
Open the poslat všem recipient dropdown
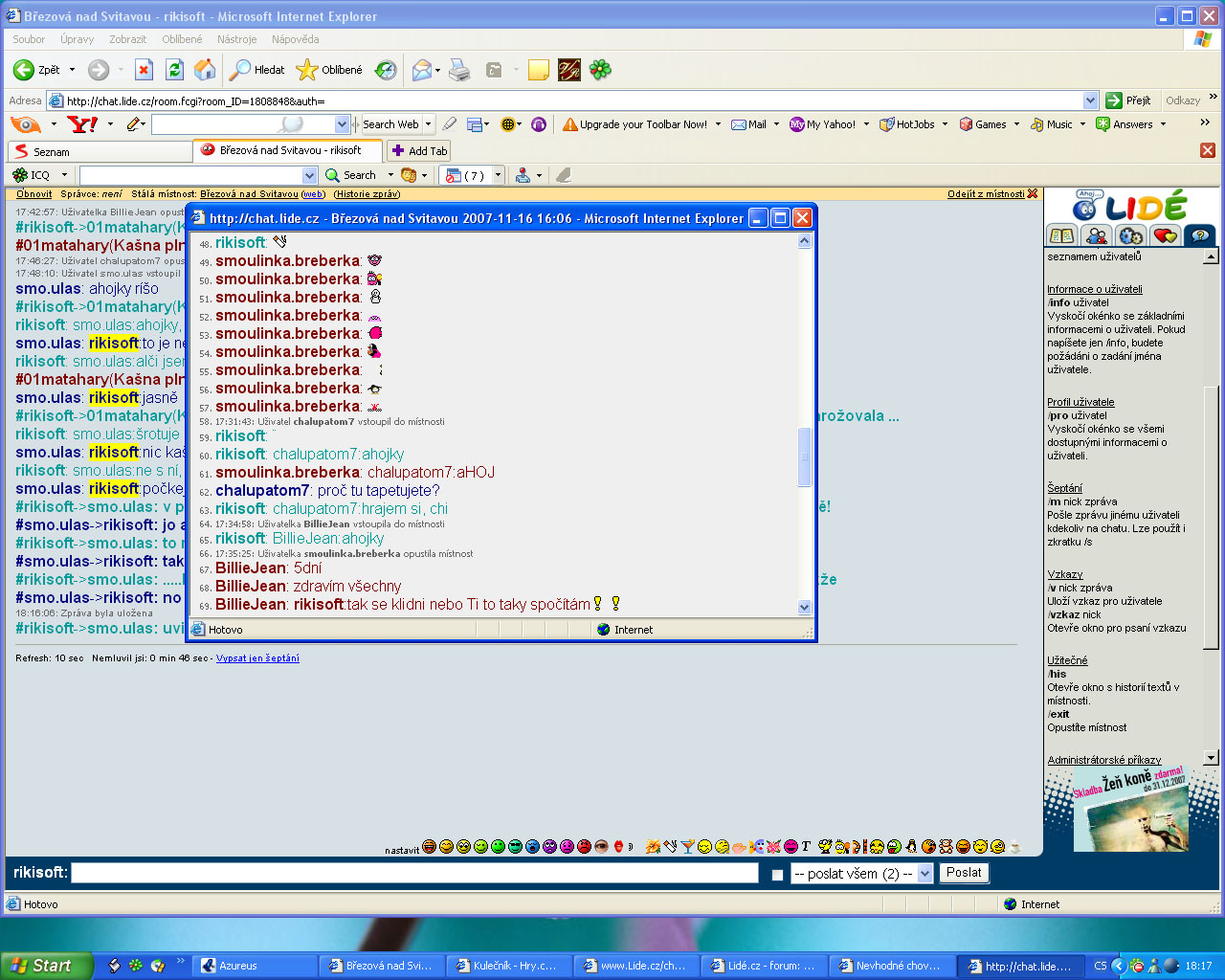[924, 873]
